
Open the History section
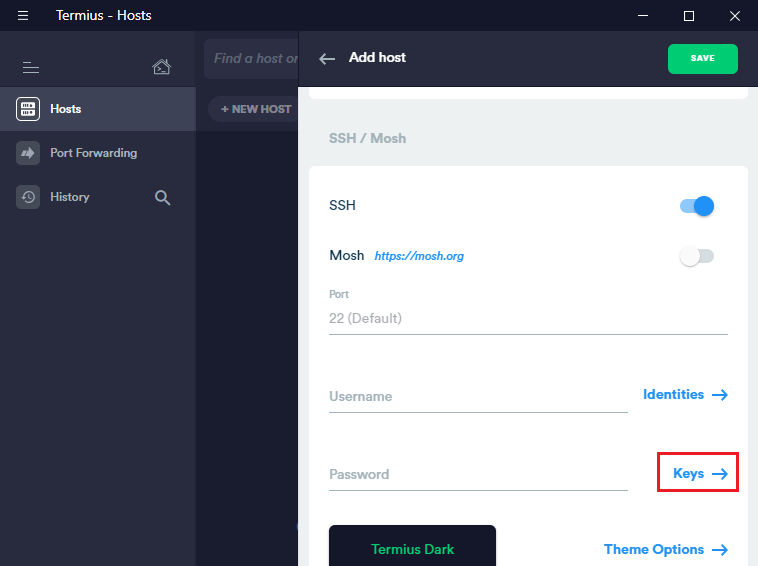click(x=70, y=197)
